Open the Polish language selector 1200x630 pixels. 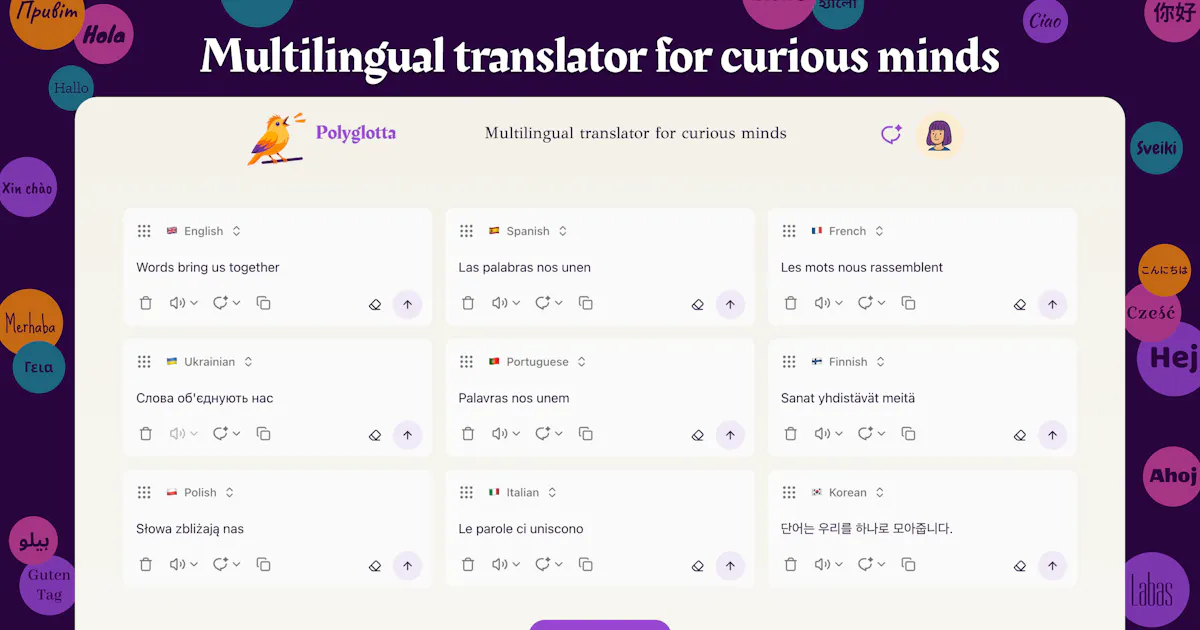tap(200, 493)
